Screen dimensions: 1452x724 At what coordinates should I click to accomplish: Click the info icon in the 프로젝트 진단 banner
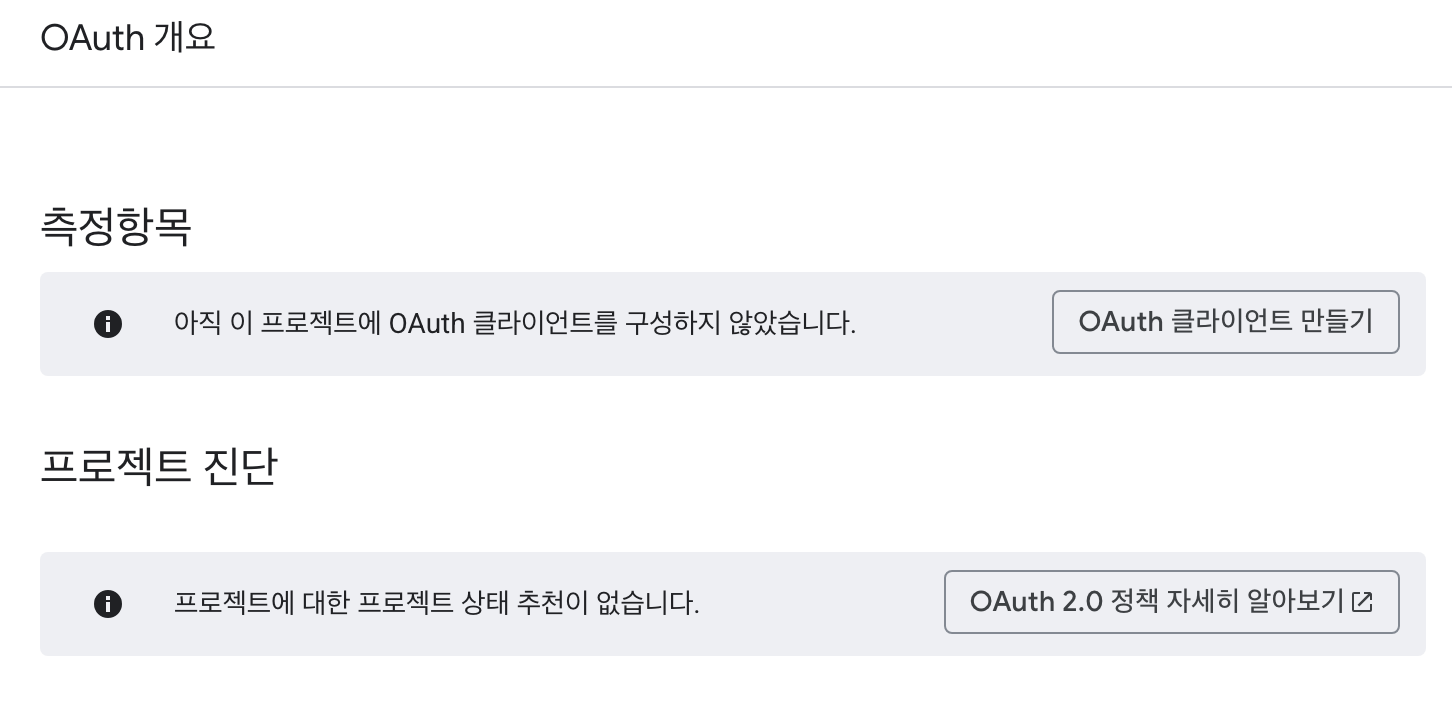tap(108, 604)
